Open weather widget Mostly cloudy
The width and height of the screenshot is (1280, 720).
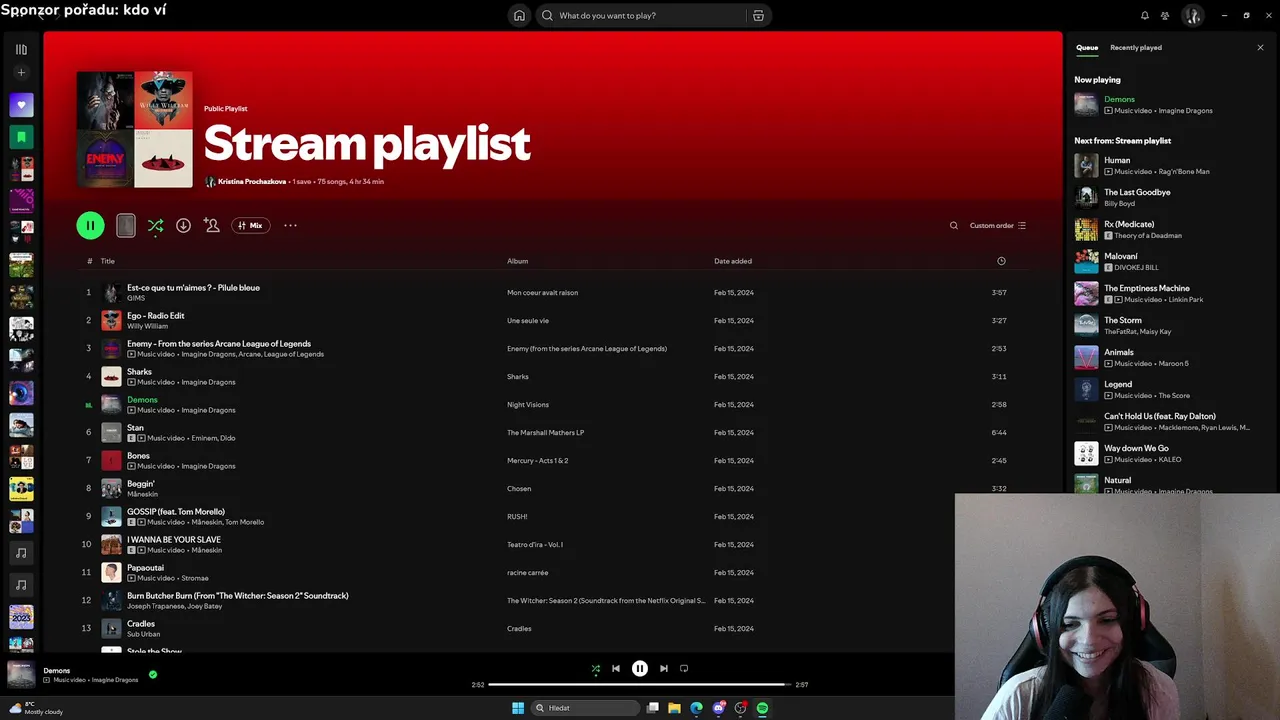(36, 708)
